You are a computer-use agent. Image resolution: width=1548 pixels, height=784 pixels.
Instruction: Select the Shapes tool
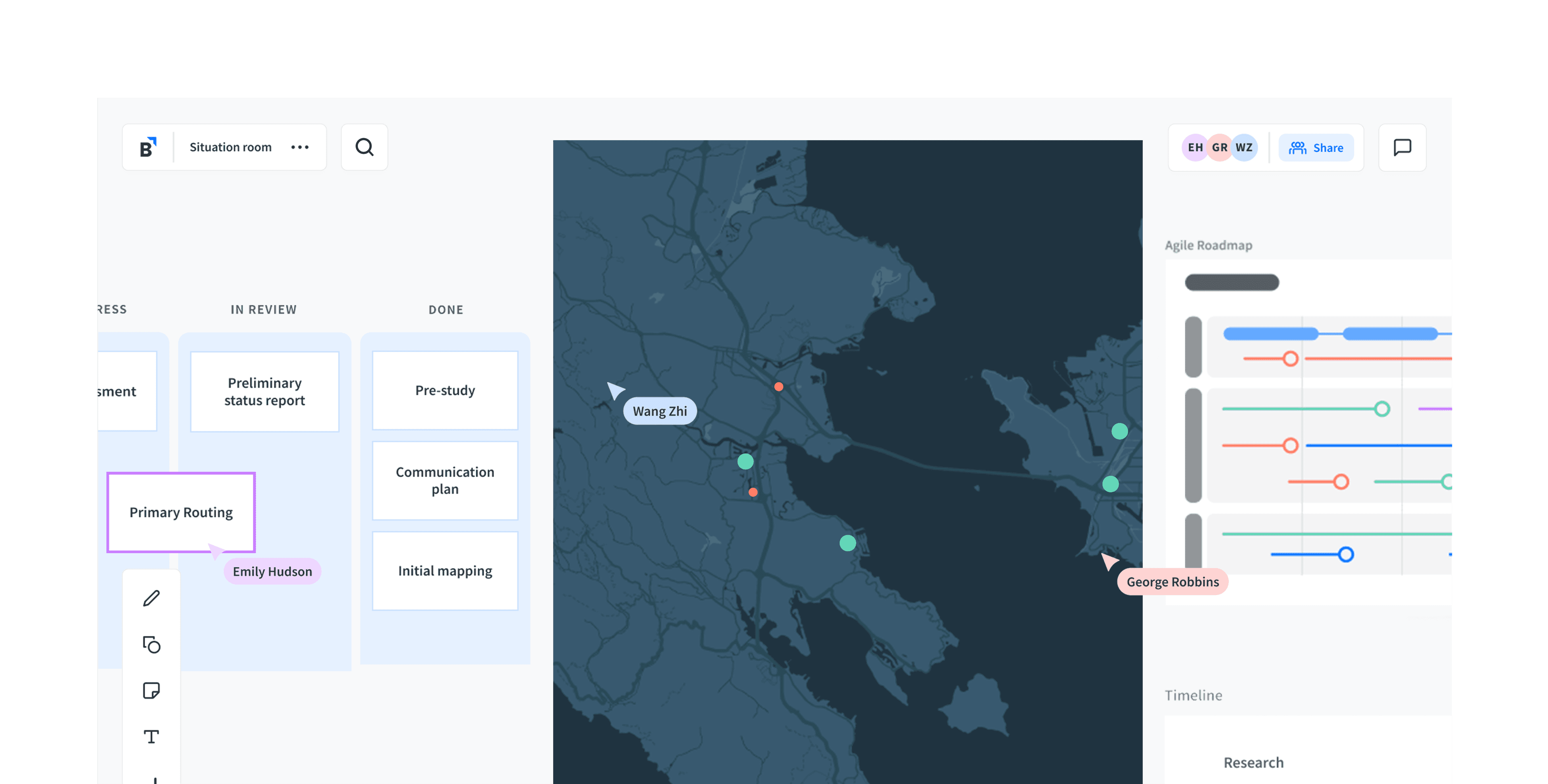coord(152,645)
